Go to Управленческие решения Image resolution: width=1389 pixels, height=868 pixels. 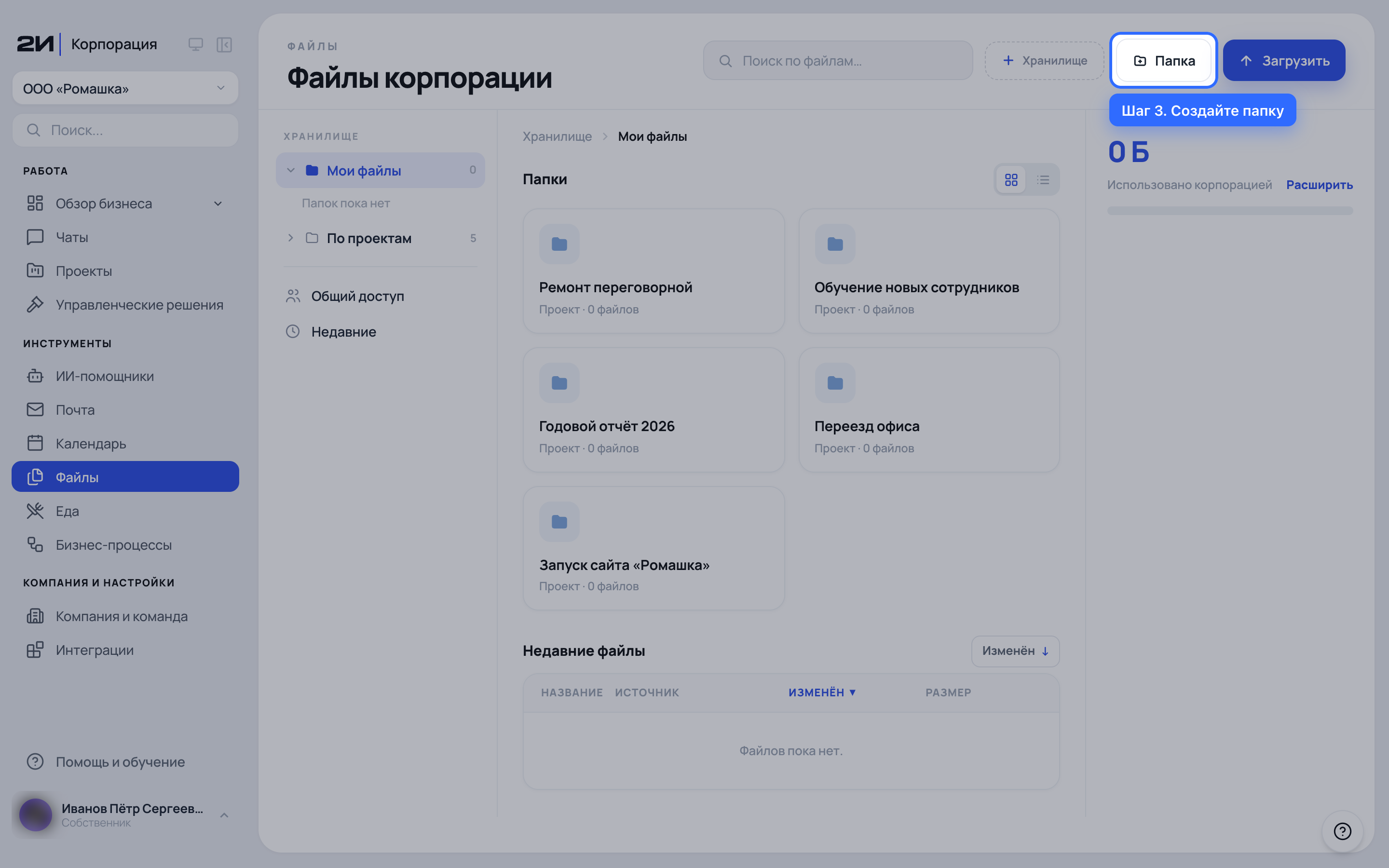[x=125, y=305]
